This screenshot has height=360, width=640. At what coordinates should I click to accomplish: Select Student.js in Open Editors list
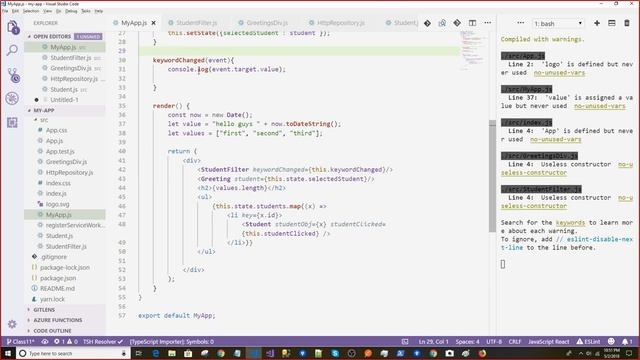(64, 89)
